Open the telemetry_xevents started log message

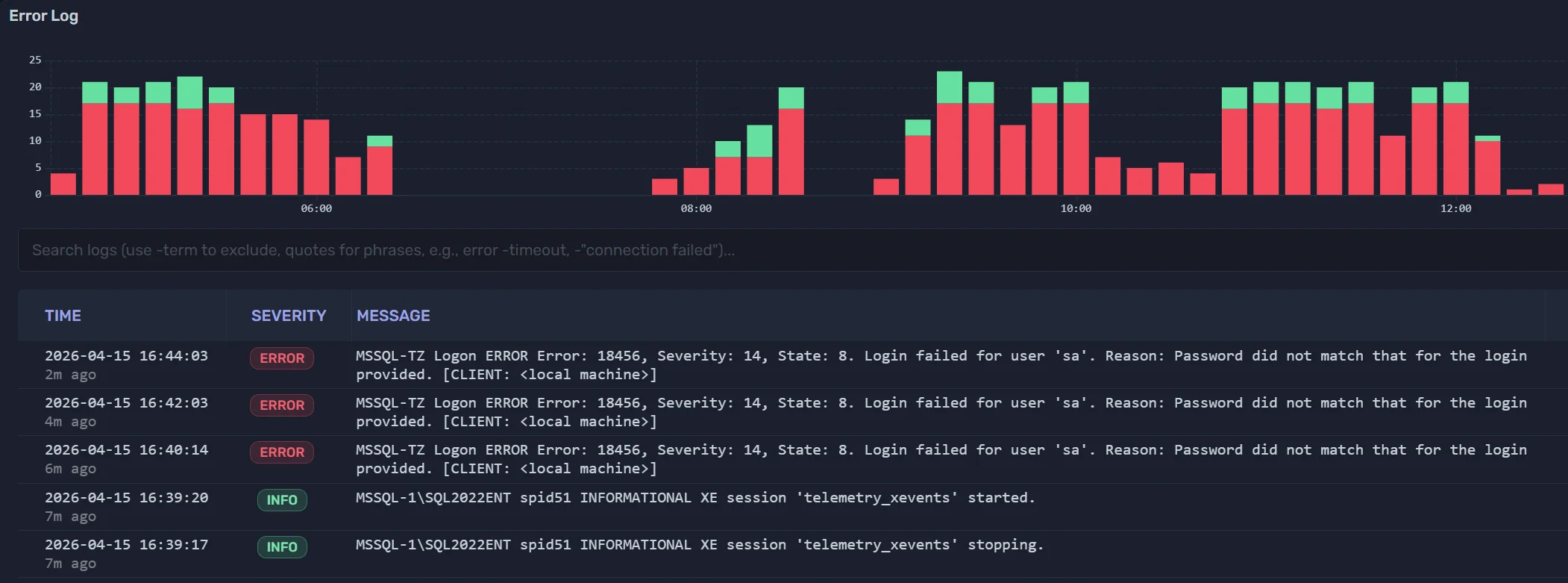coord(695,498)
